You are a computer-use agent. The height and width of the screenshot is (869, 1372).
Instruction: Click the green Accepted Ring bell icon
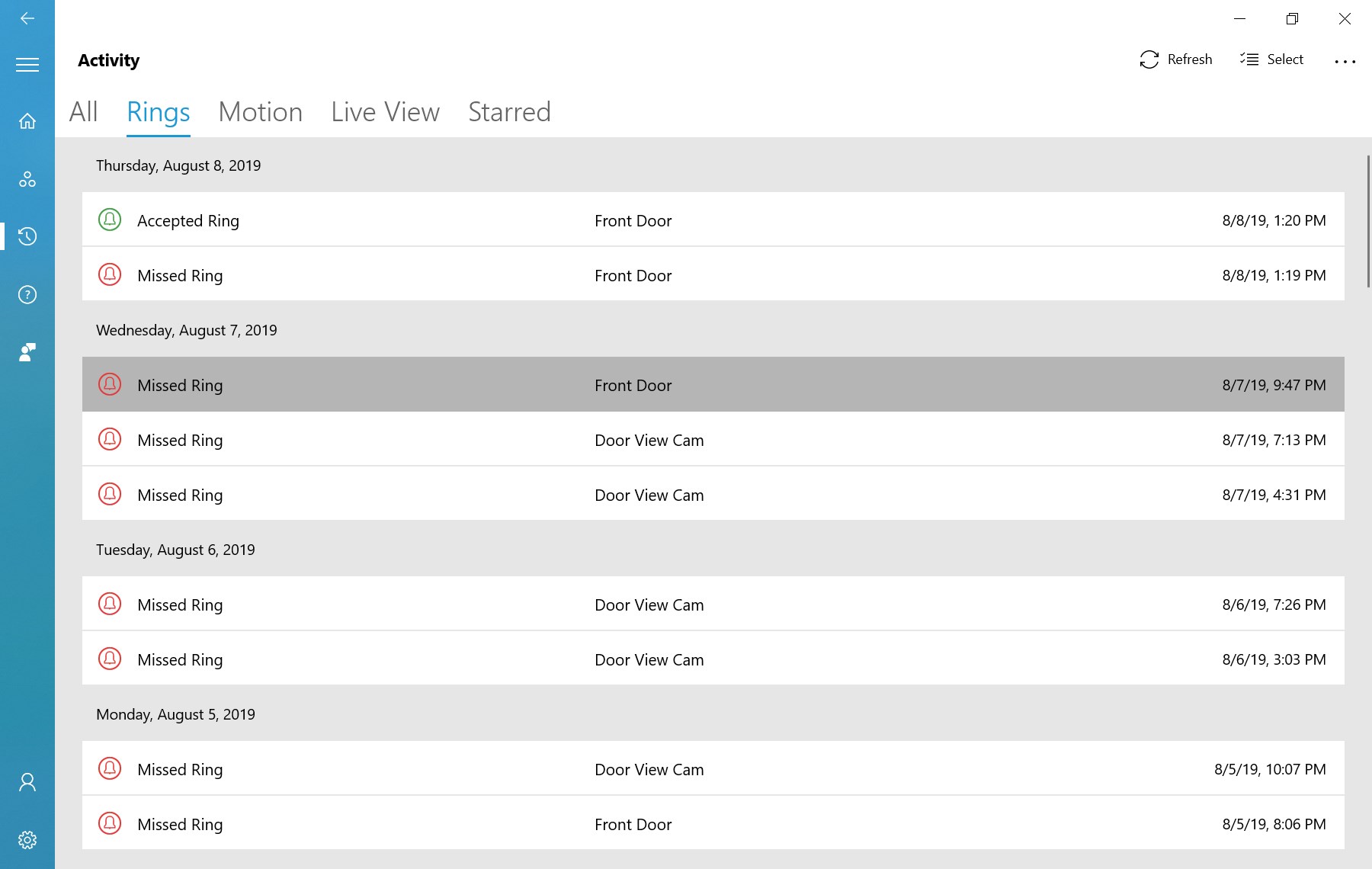(110, 220)
